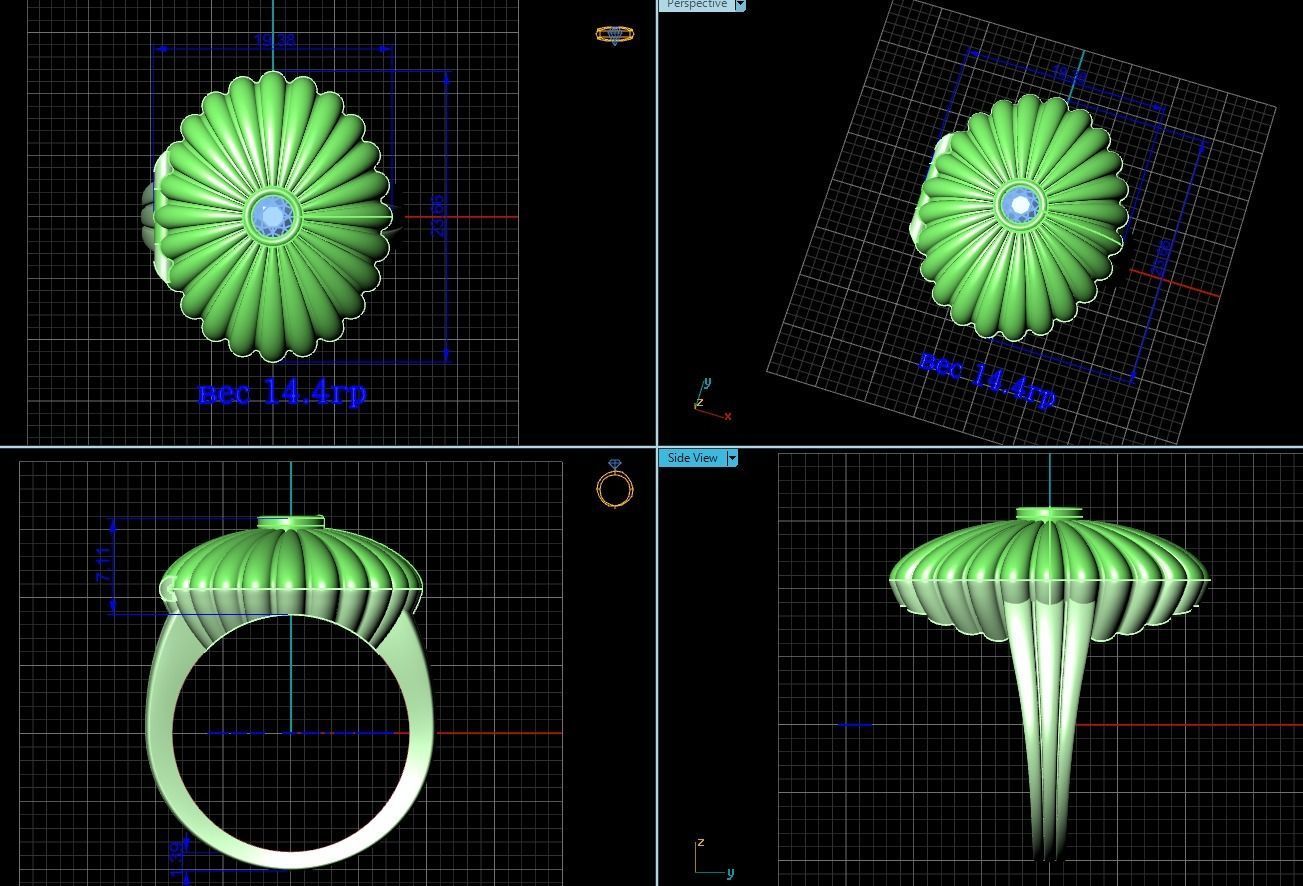Viewport: 1303px width, 886px height.
Task: Click the y axis label on perspective gizmo
Action: [x=708, y=382]
